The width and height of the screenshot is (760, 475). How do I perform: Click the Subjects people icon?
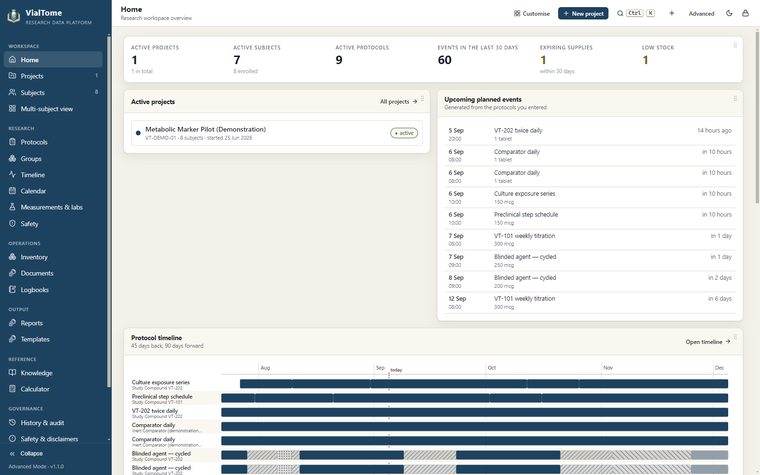click(x=13, y=92)
